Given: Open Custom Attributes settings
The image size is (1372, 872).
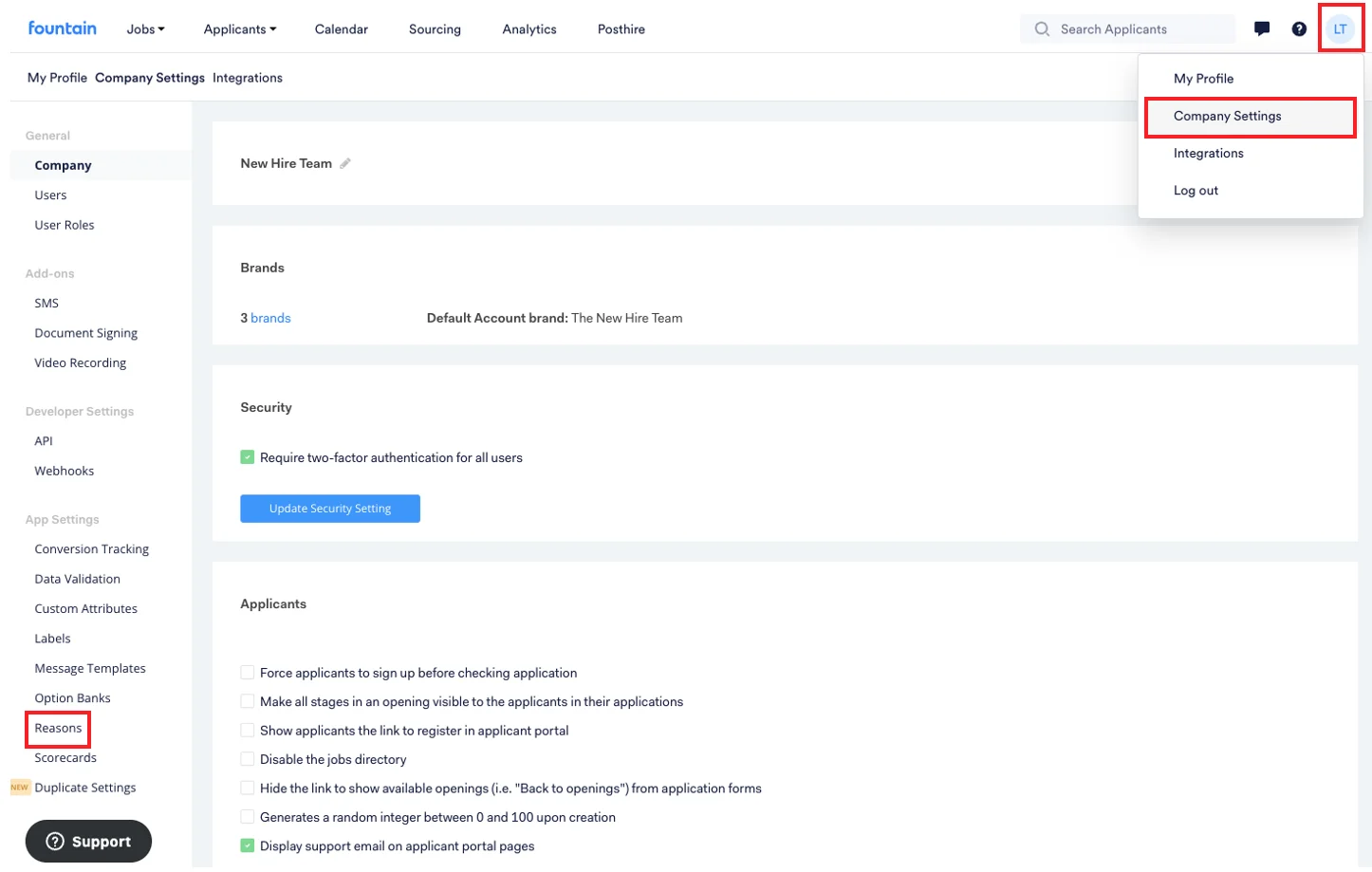Looking at the screenshot, I should click(x=86, y=608).
